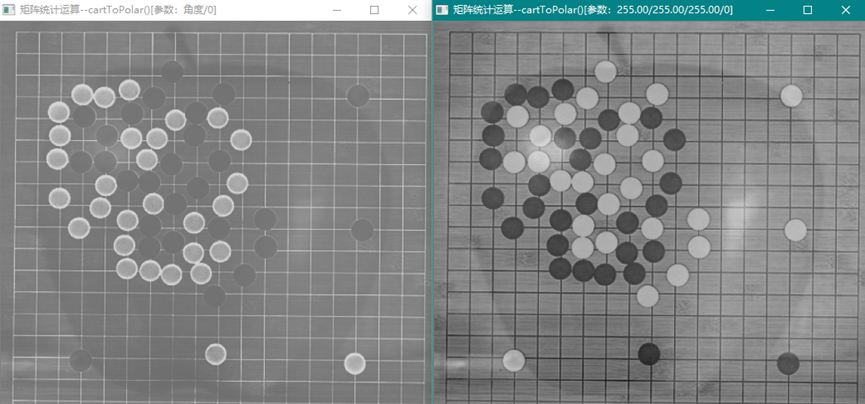
Task: Click the Go board image in the 角度/0 window
Action: (x=216, y=212)
